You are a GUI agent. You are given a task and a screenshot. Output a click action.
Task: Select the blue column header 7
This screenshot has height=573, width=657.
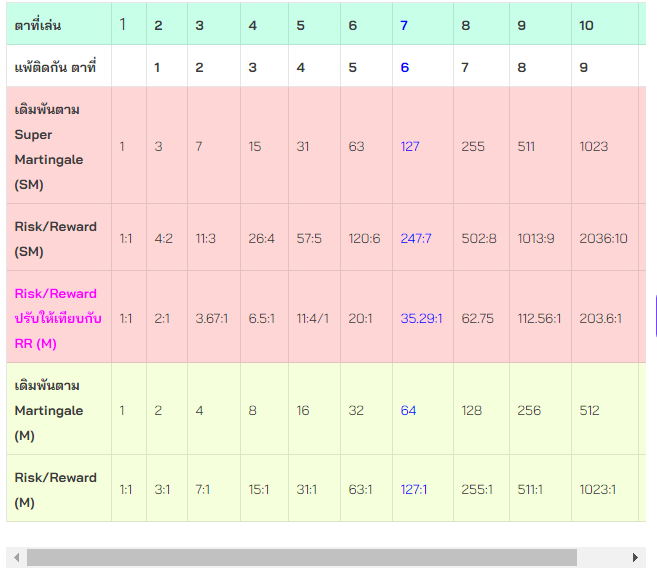point(404,25)
